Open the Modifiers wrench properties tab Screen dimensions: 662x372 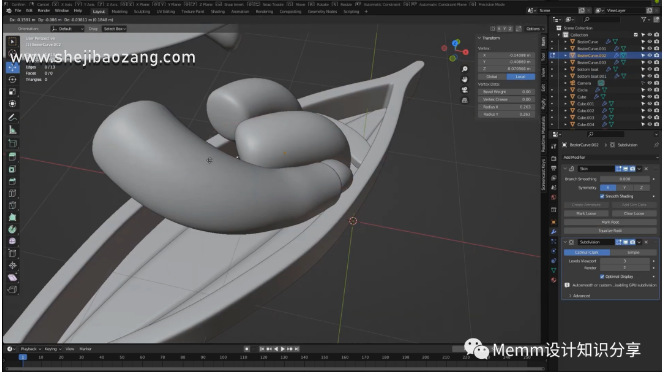(x=553, y=232)
